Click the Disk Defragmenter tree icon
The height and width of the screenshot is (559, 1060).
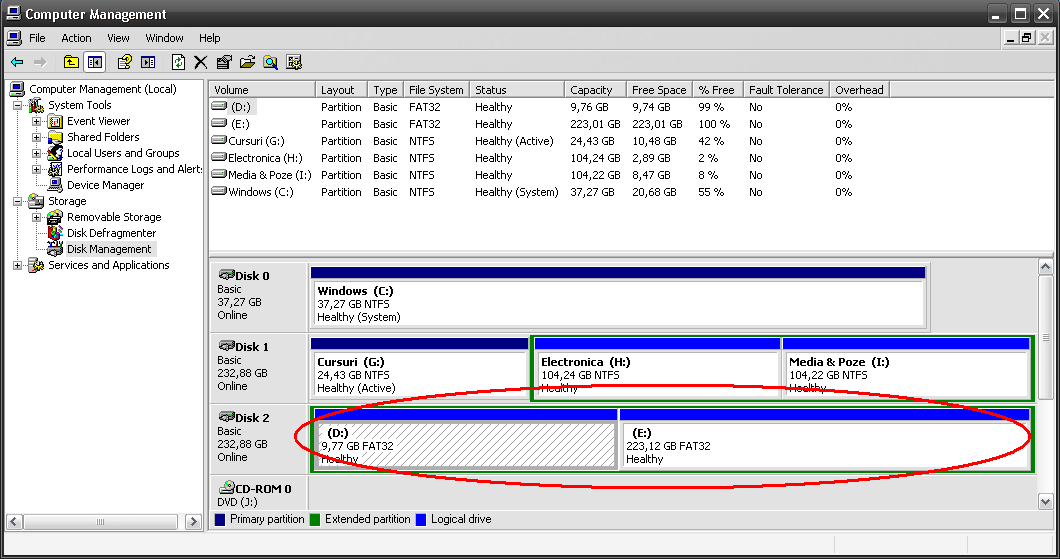55,233
